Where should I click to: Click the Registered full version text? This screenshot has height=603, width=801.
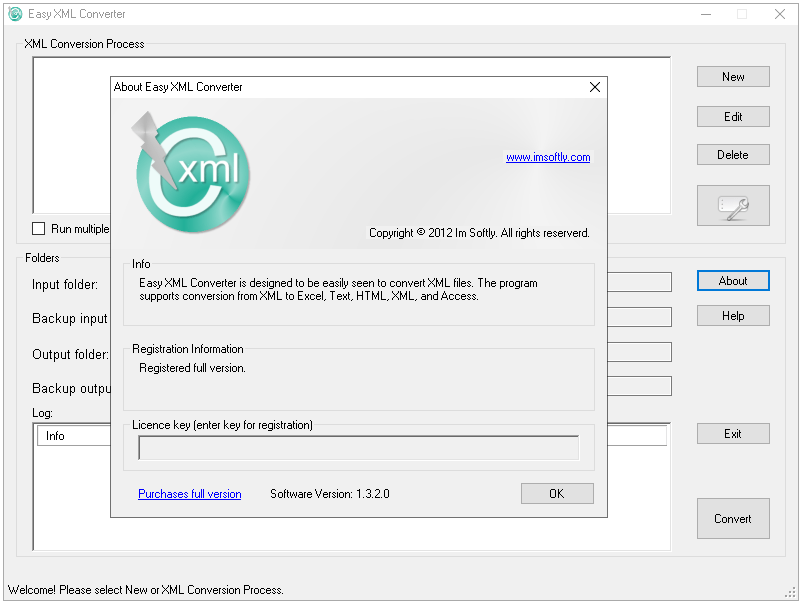(192, 368)
